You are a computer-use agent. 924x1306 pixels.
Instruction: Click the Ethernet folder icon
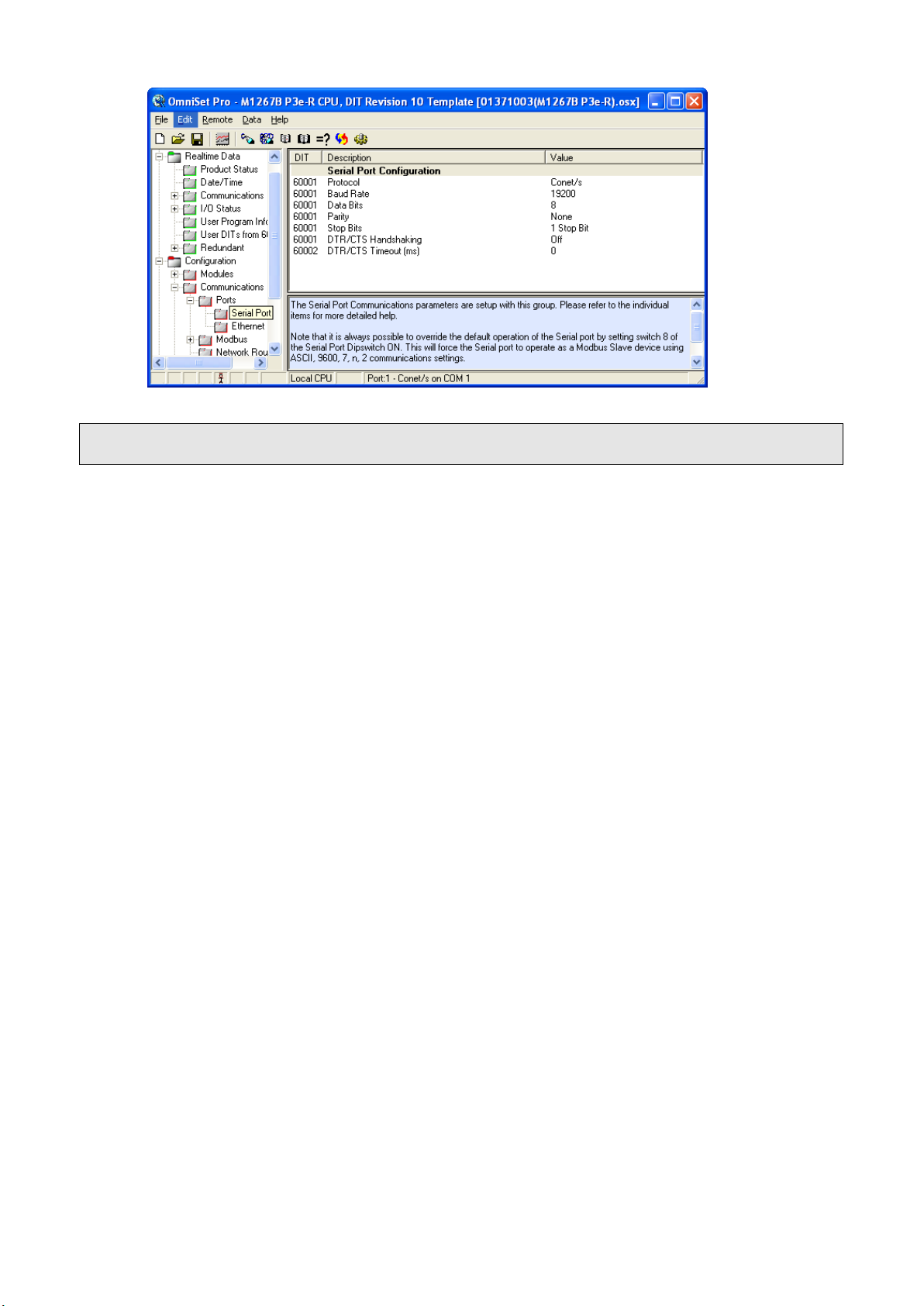pos(221,326)
